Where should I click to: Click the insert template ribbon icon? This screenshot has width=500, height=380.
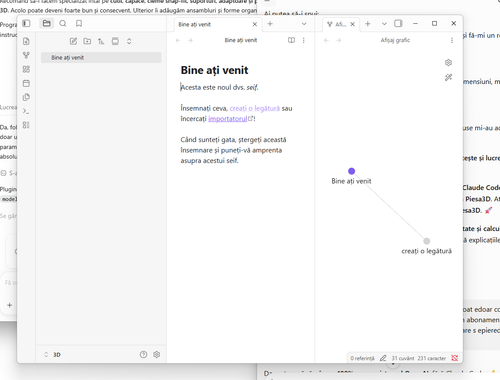26,97
